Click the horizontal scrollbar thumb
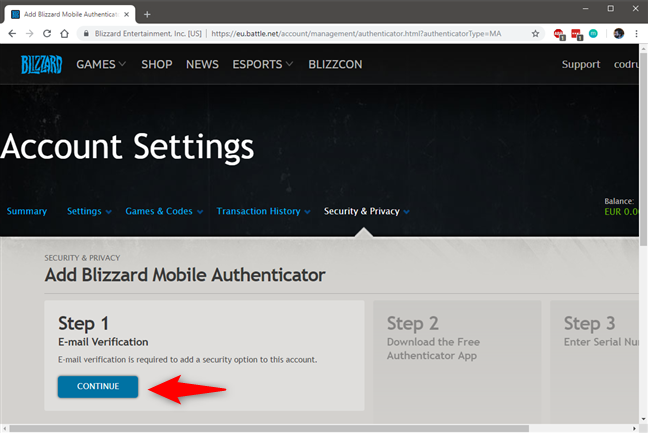 coord(269,429)
